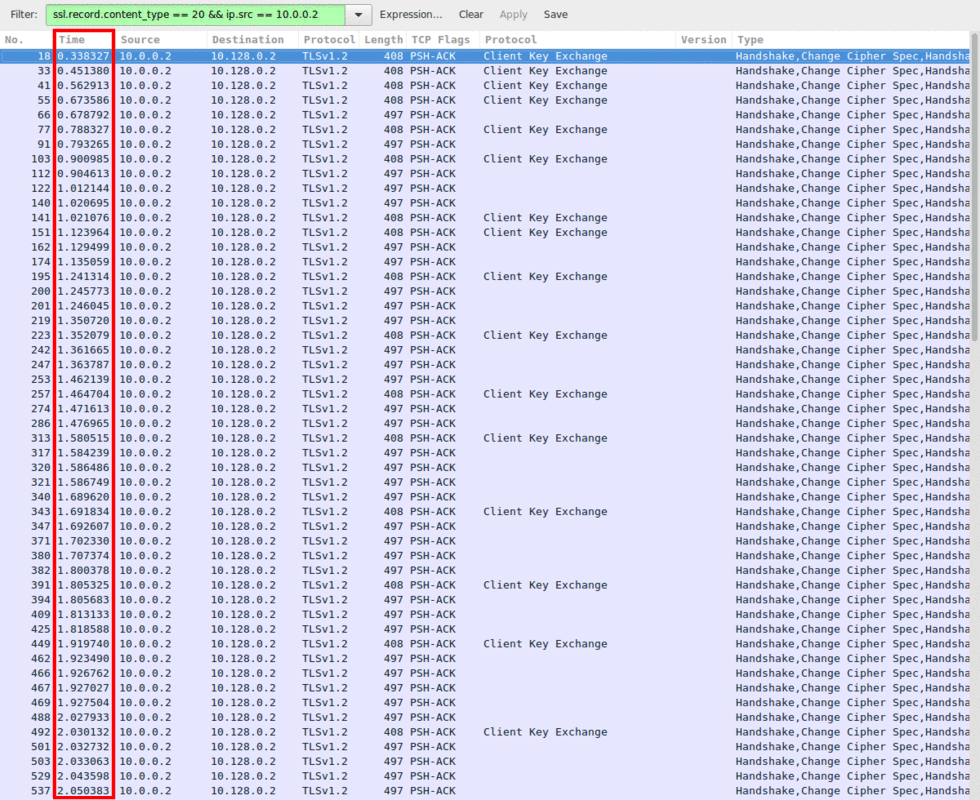Select packet 380 at time 1.707374
980x800 pixels.
click(x=485, y=556)
